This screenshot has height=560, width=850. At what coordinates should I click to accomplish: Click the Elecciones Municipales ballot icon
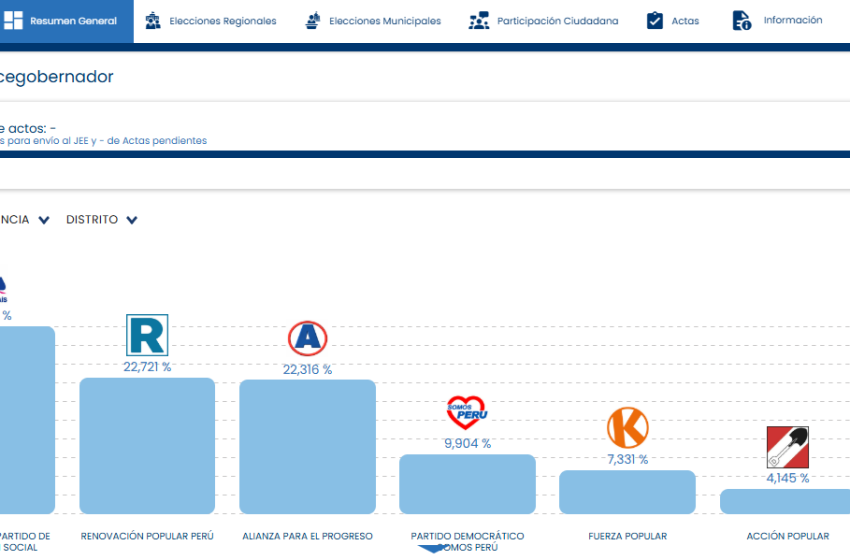click(x=313, y=21)
